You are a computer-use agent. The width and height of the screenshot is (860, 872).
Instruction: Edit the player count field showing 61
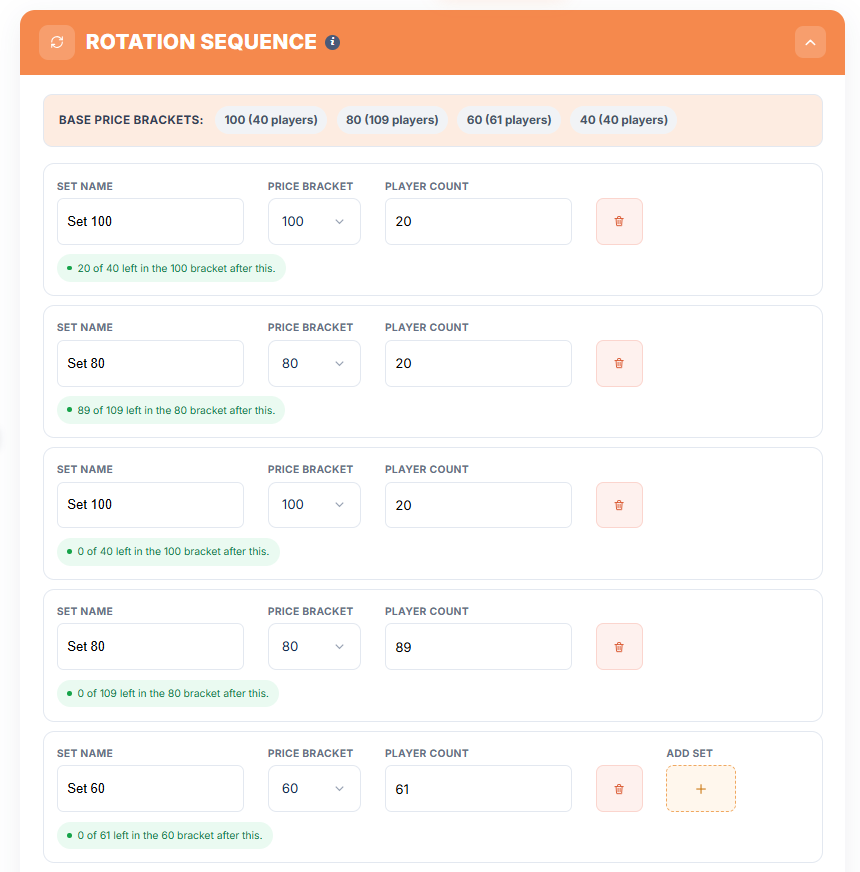coord(478,789)
